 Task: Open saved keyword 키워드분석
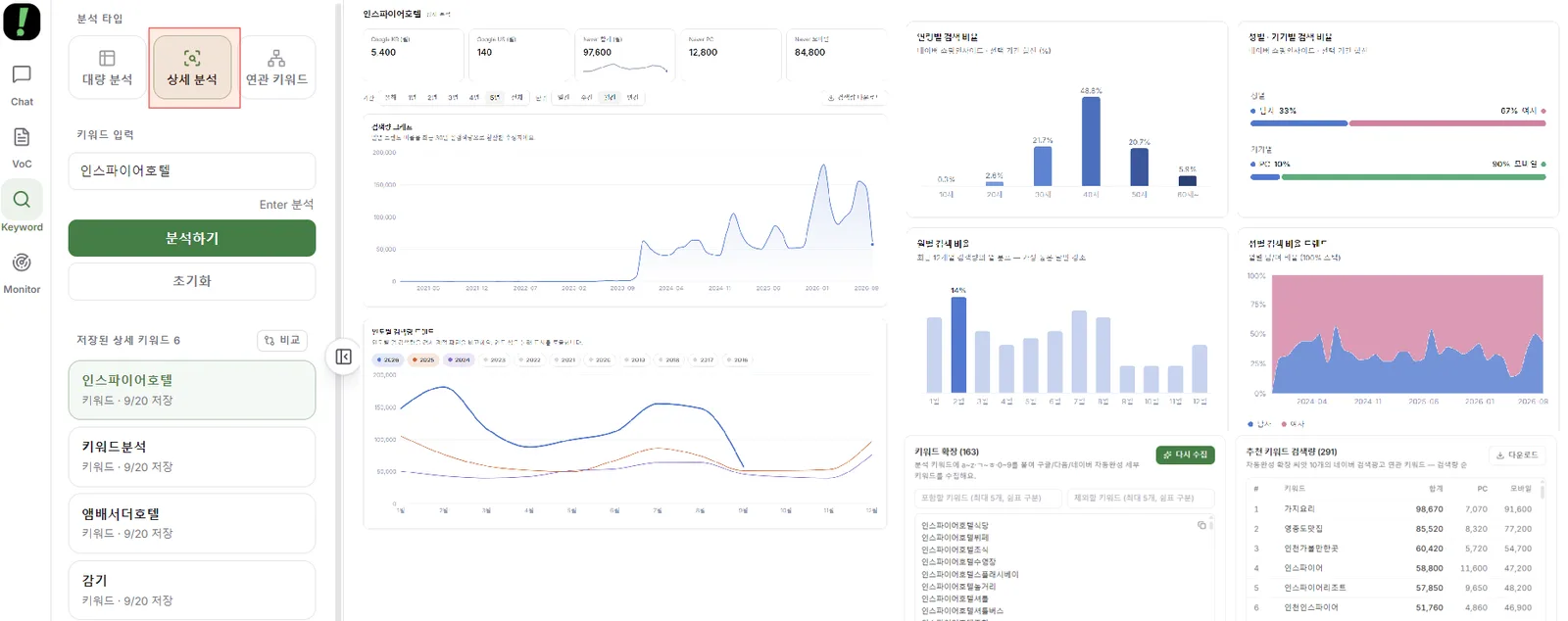pos(192,456)
